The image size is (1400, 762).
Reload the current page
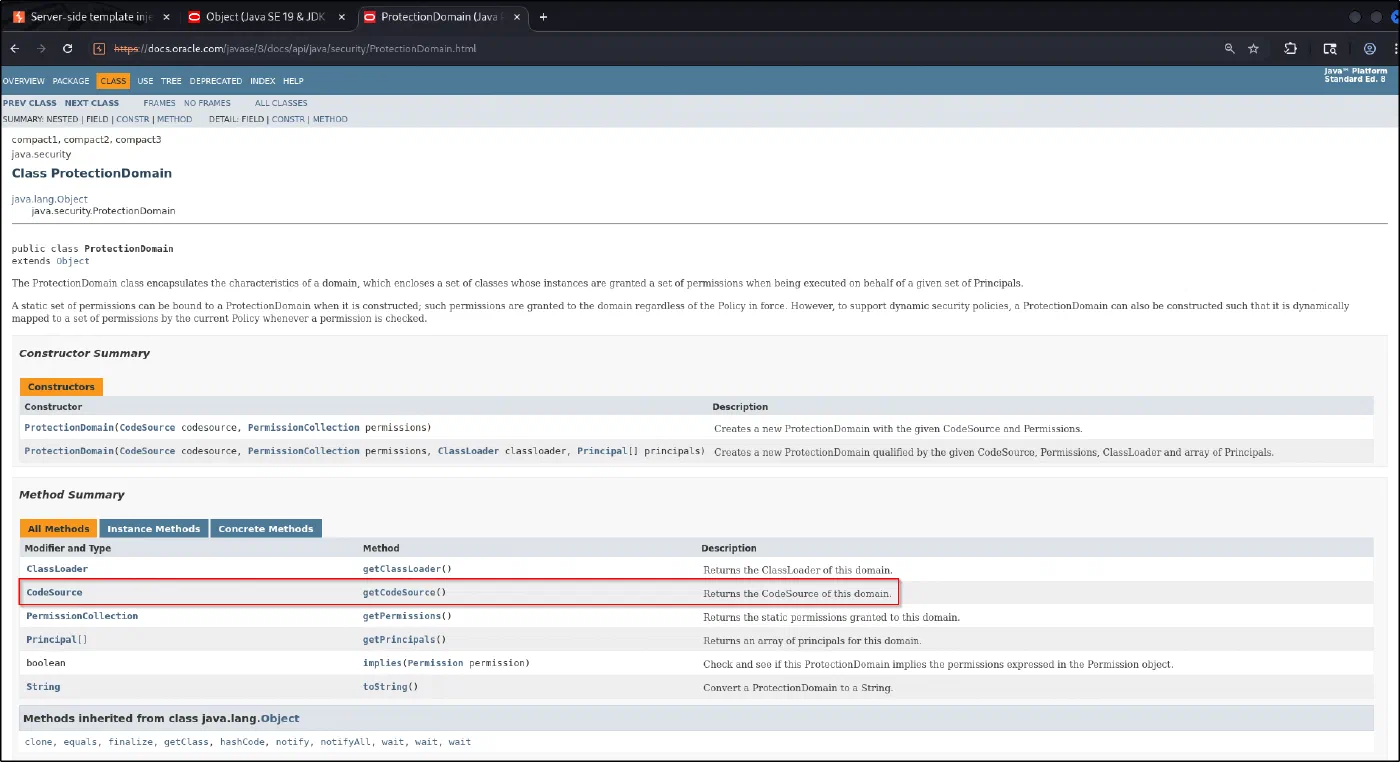point(68,48)
